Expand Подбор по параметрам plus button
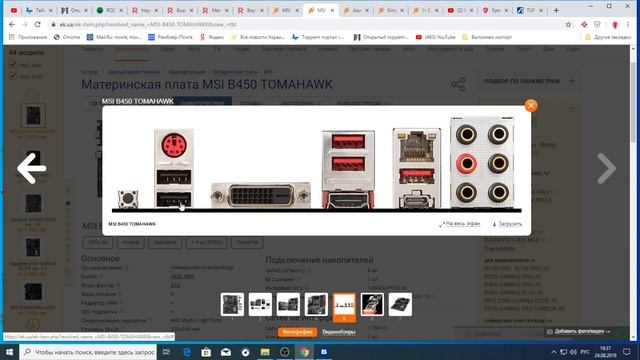Viewport: 640px width, 360px height. tap(571, 81)
